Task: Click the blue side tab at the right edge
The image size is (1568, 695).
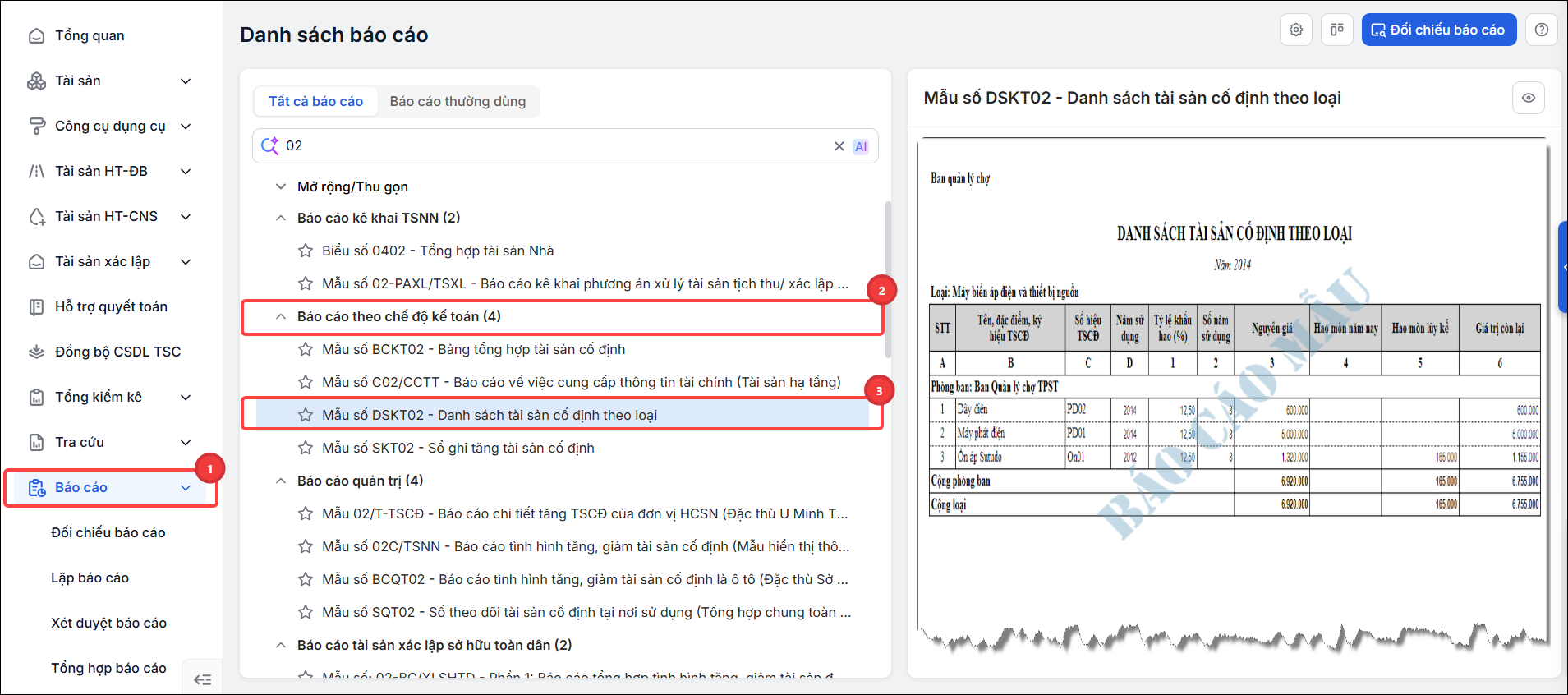Action: point(1563,267)
